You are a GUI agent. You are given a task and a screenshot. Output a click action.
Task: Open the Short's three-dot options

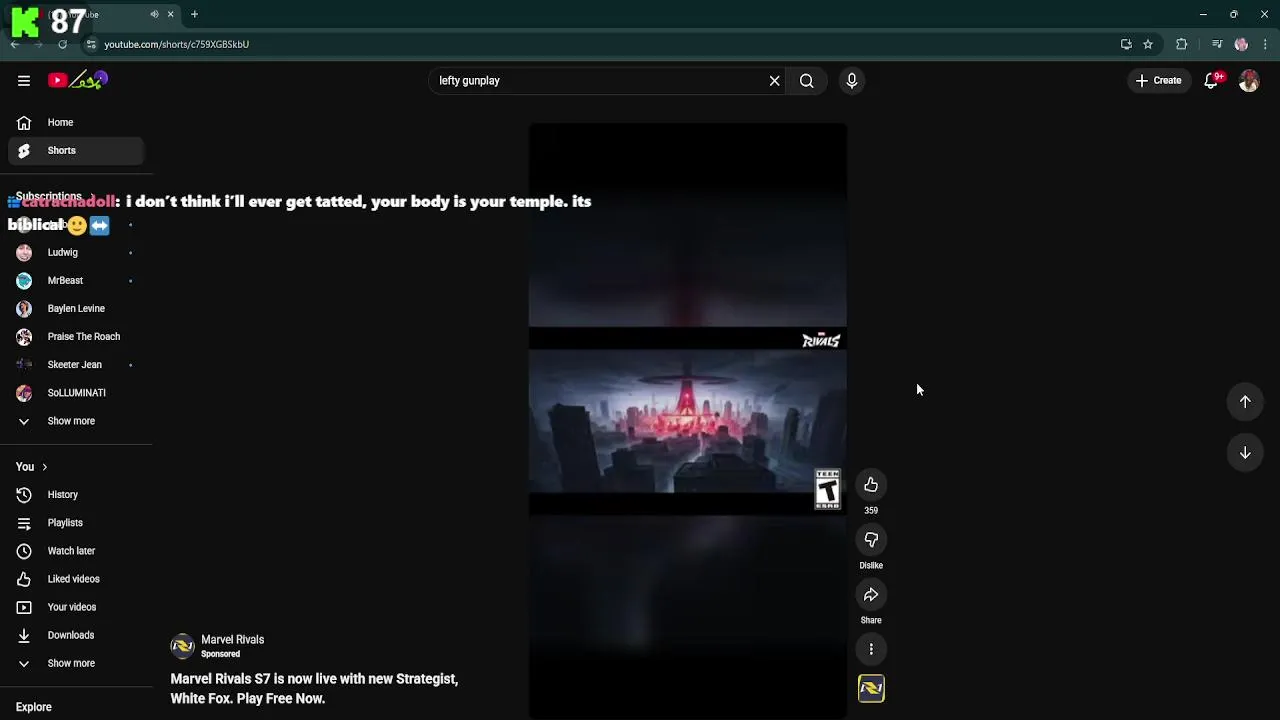pyautogui.click(x=871, y=649)
